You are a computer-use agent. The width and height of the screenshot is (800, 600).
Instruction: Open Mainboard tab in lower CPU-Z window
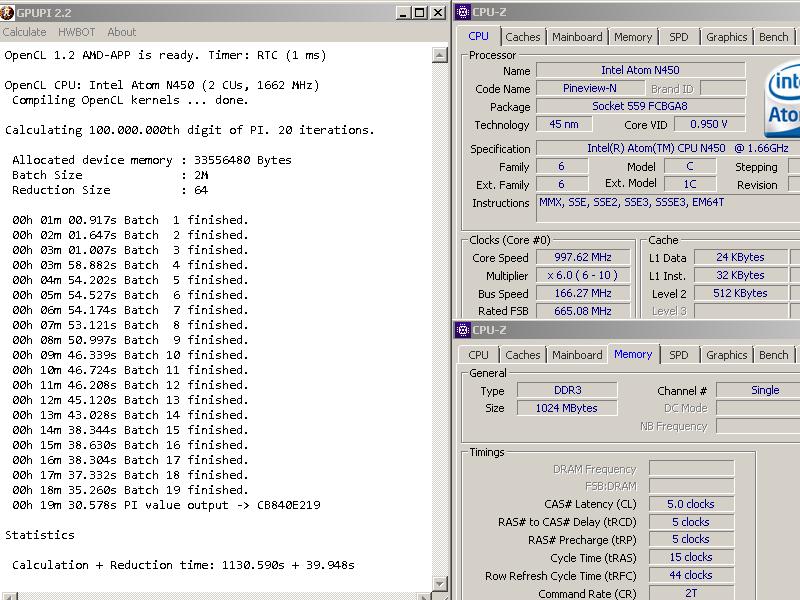[577, 355]
